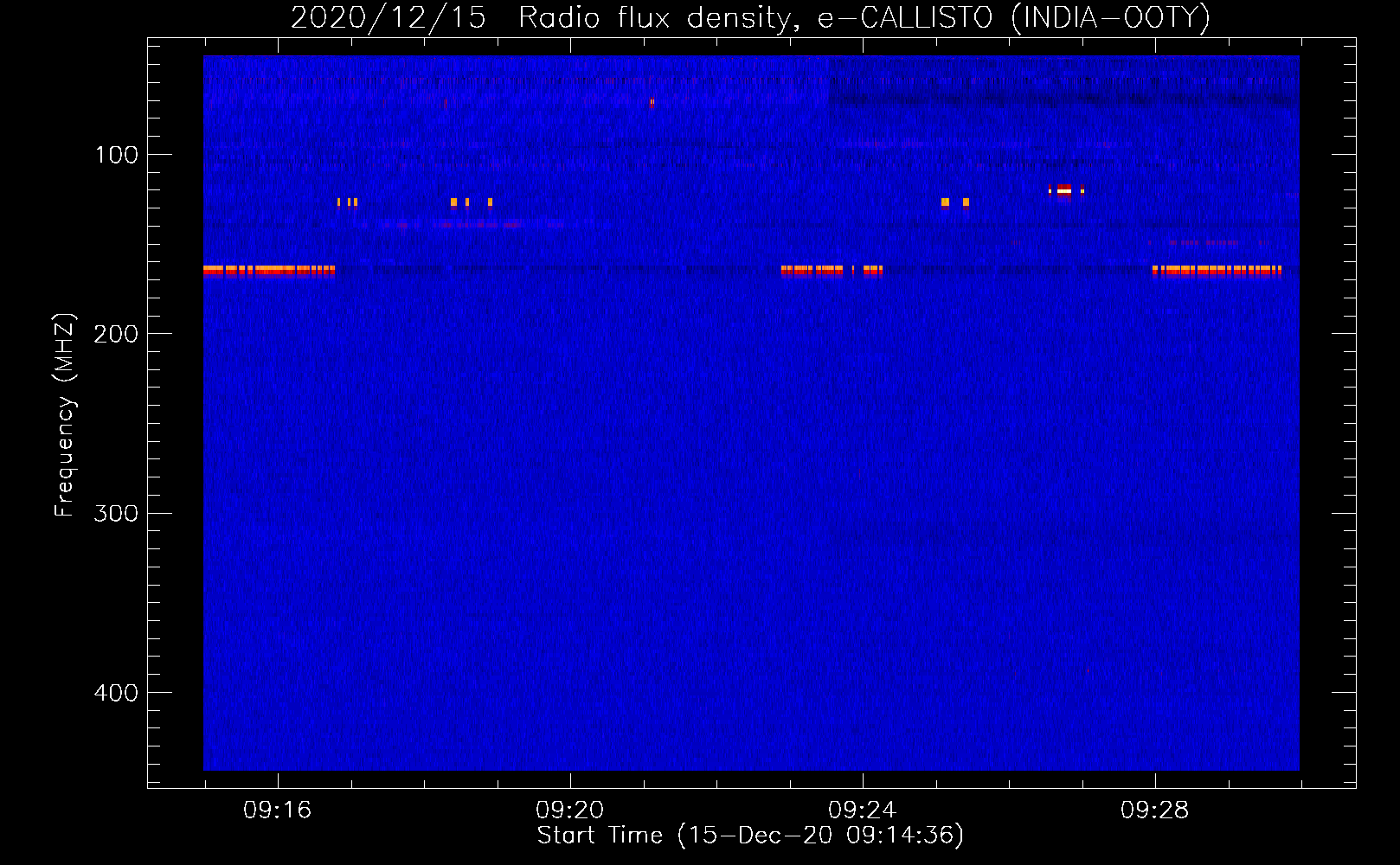The width and height of the screenshot is (1400, 865).
Task: Click the '09:28' time axis label
Action: point(1154,811)
